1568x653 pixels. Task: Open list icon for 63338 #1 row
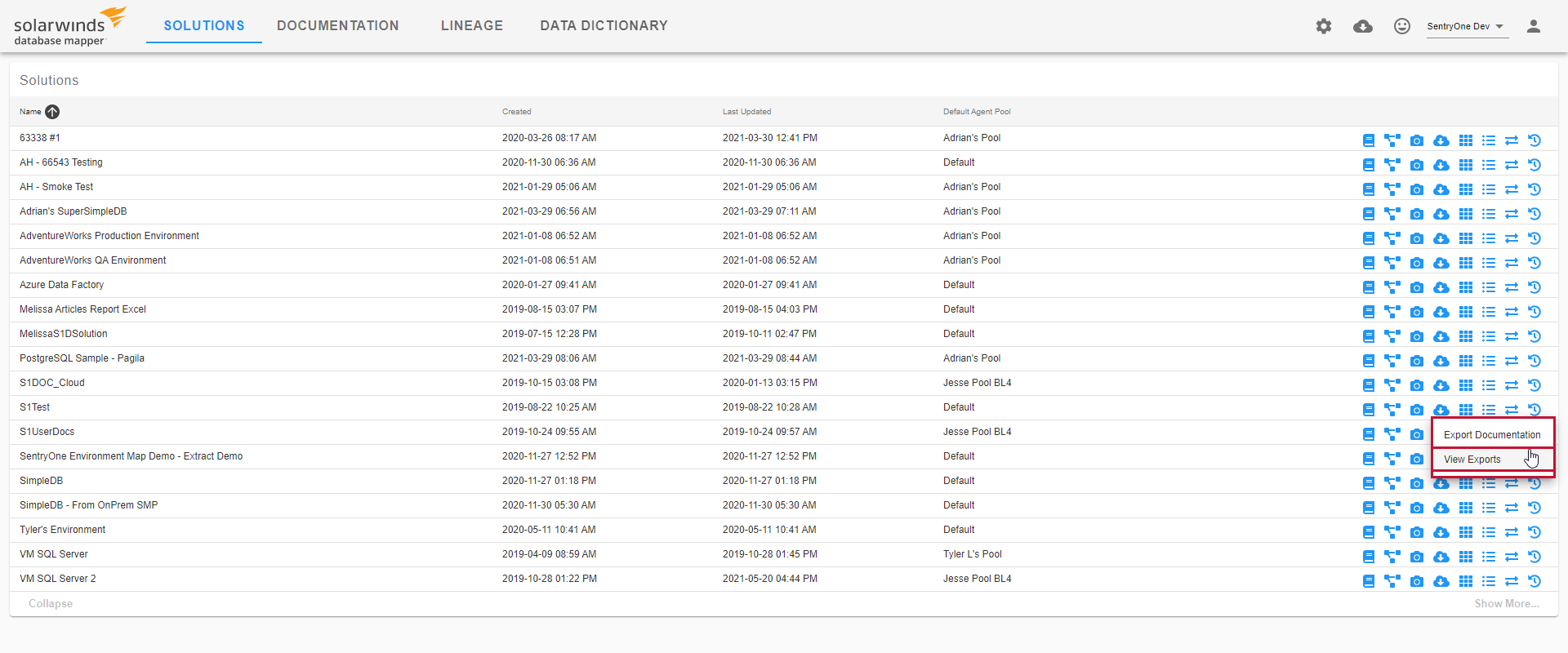pyautogui.click(x=1489, y=140)
